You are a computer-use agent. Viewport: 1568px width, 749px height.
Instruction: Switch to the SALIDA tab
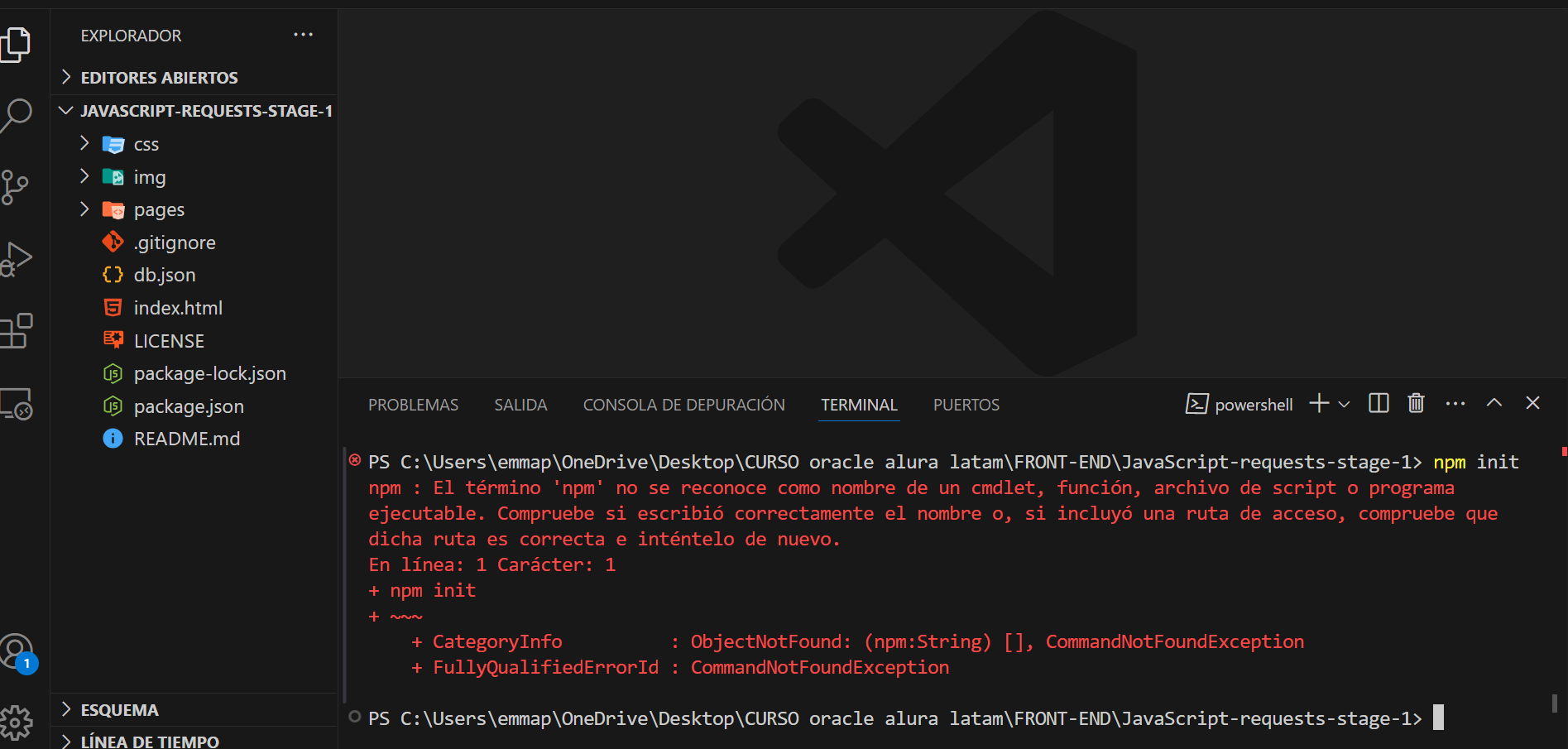point(520,405)
